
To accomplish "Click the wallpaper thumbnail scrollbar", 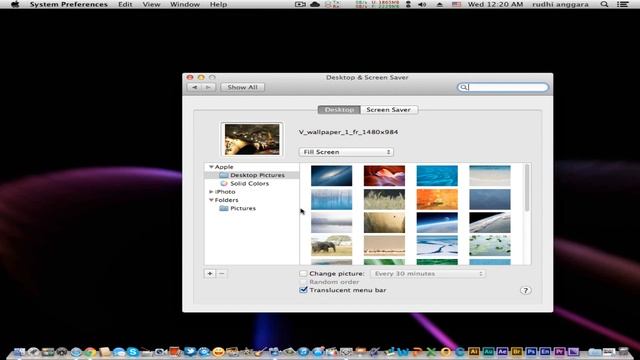I will click(x=527, y=188).
